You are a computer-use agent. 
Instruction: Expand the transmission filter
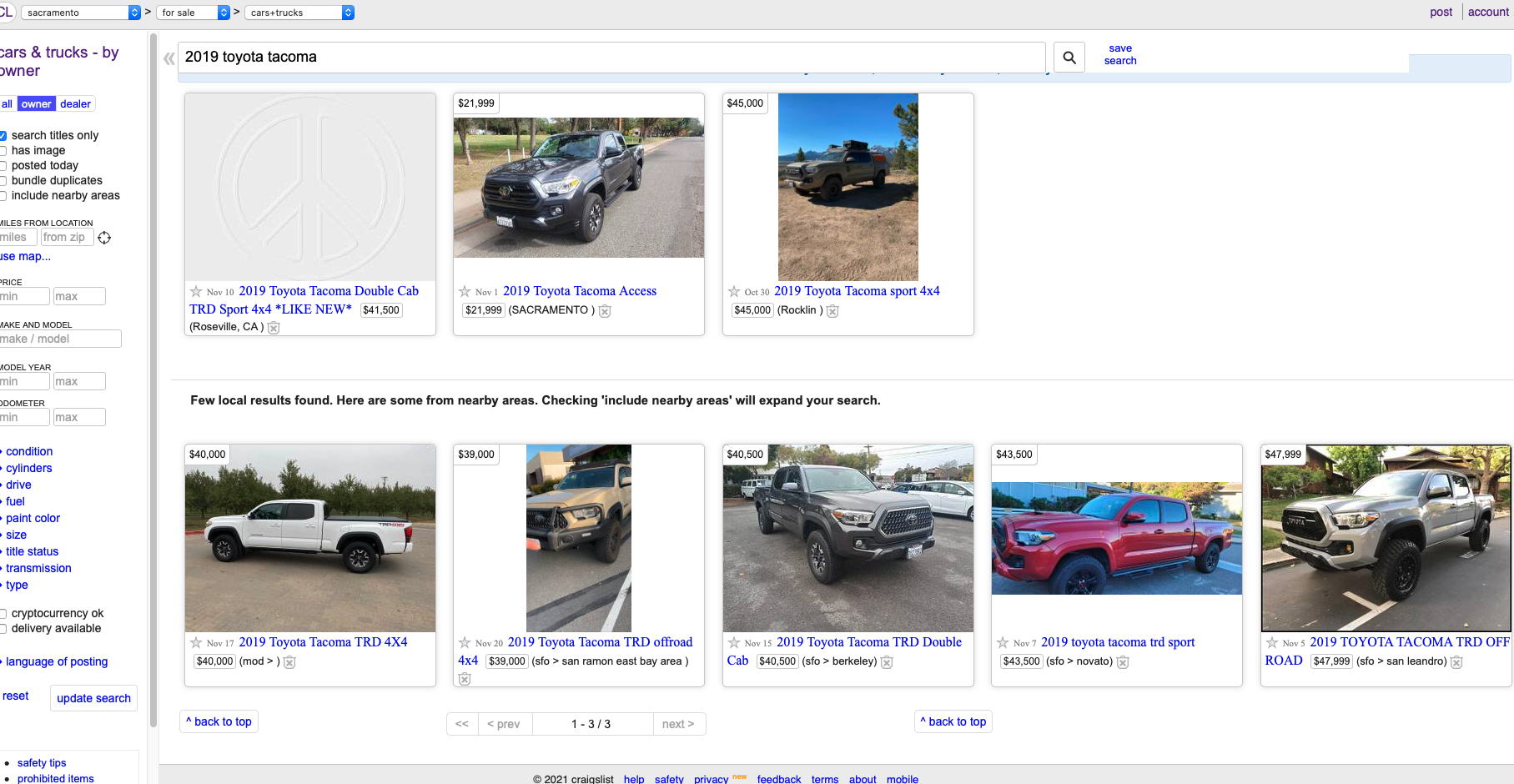38,568
